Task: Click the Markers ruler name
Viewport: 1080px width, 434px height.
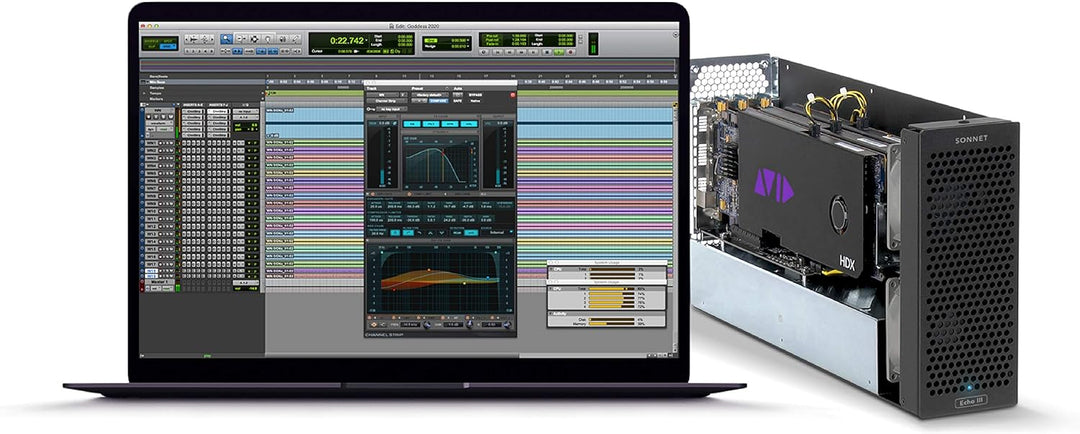Action: tap(156, 99)
